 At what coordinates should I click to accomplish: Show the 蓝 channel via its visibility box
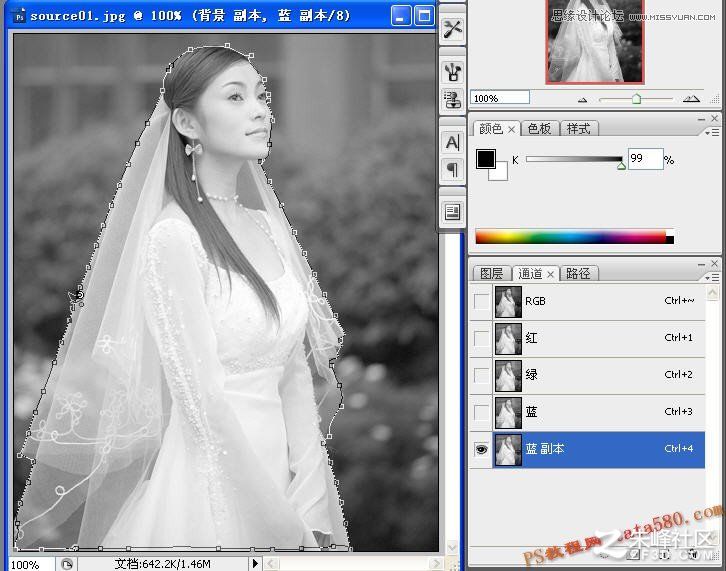coord(482,412)
